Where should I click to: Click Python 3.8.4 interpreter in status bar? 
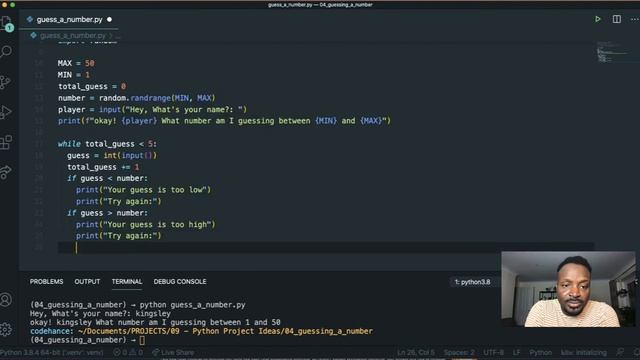click(x=51, y=352)
